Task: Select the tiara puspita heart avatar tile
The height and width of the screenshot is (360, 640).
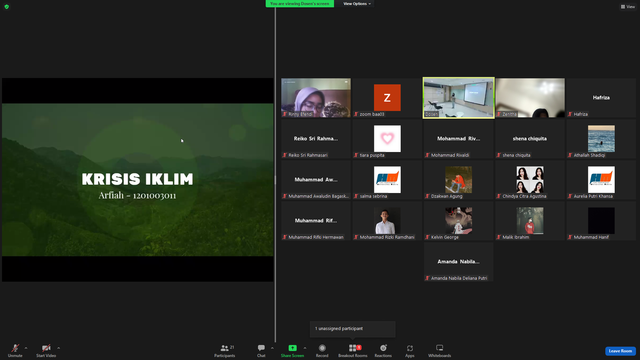Action: [x=387, y=139]
